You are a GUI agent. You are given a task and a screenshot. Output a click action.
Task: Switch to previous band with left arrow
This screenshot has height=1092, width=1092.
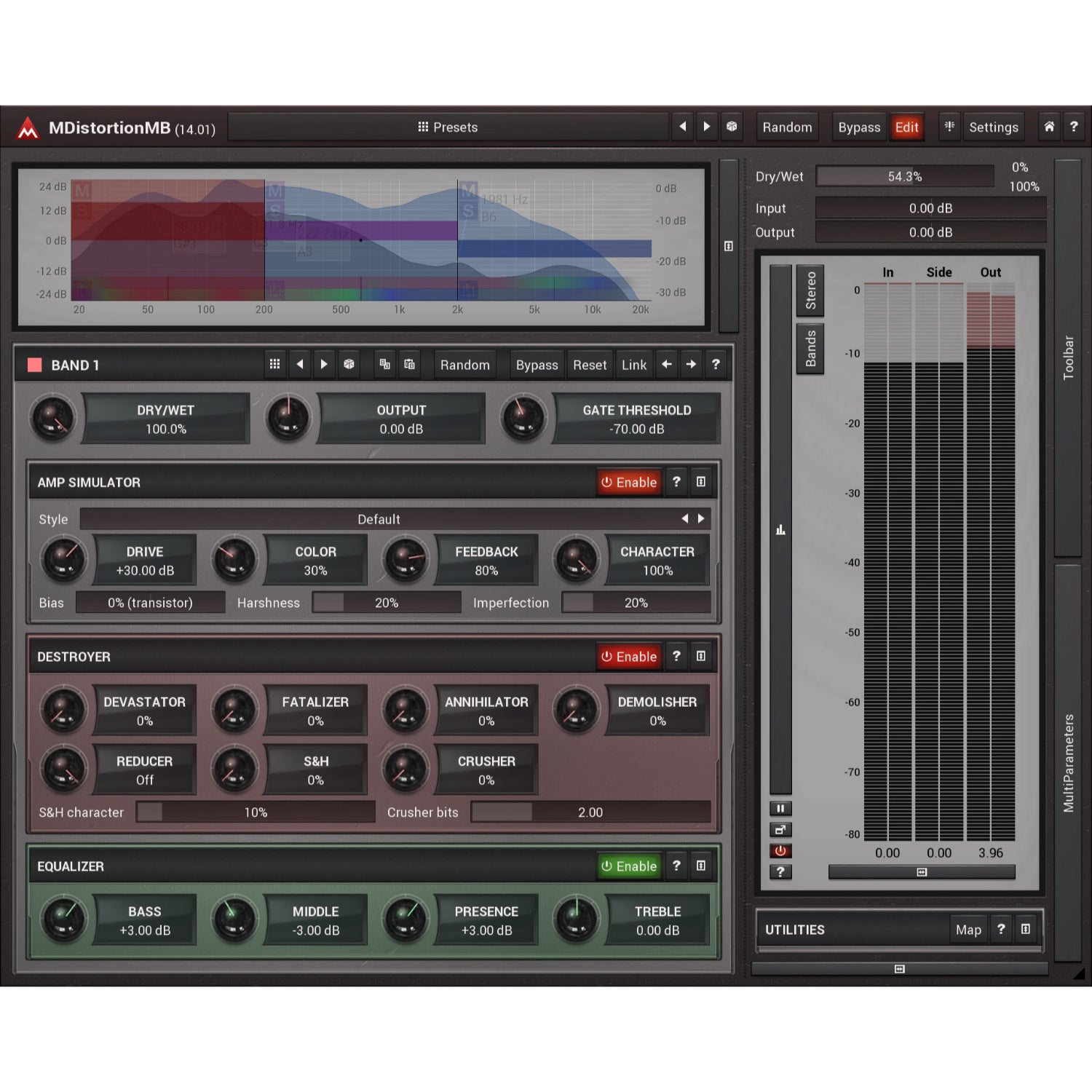pyautogui.click(x=666, y=364)
